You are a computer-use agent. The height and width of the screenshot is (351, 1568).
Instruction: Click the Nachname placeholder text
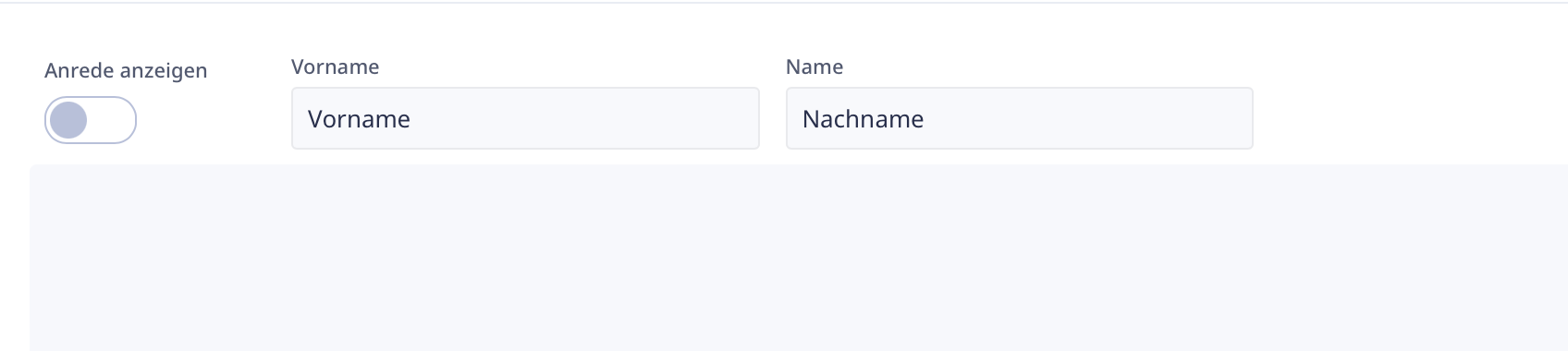863,119
